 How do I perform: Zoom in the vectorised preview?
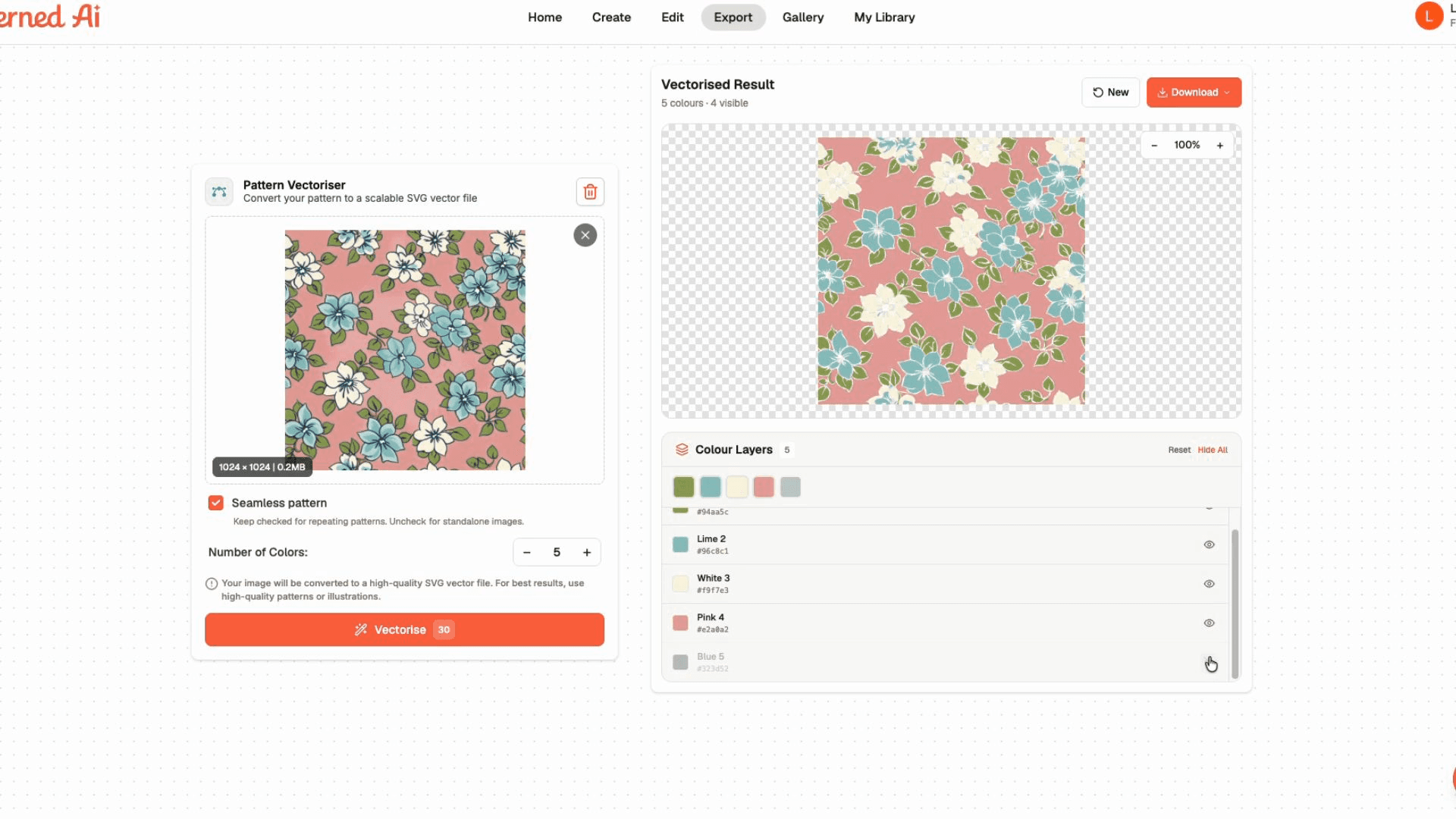1220,146
